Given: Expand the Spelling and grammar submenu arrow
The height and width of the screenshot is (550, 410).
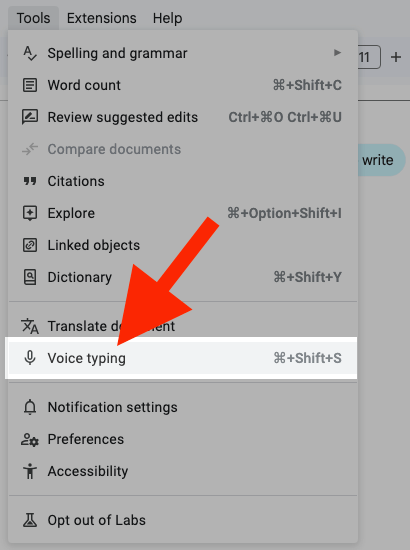Looking at the screenshot, I should (337, 53).
